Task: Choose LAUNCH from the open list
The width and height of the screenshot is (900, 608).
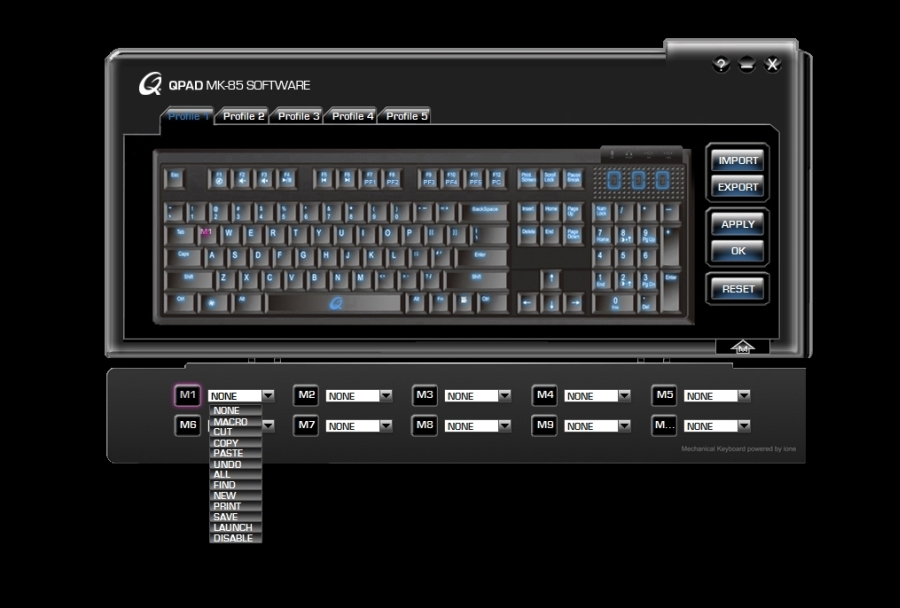Action: [235, 527]
